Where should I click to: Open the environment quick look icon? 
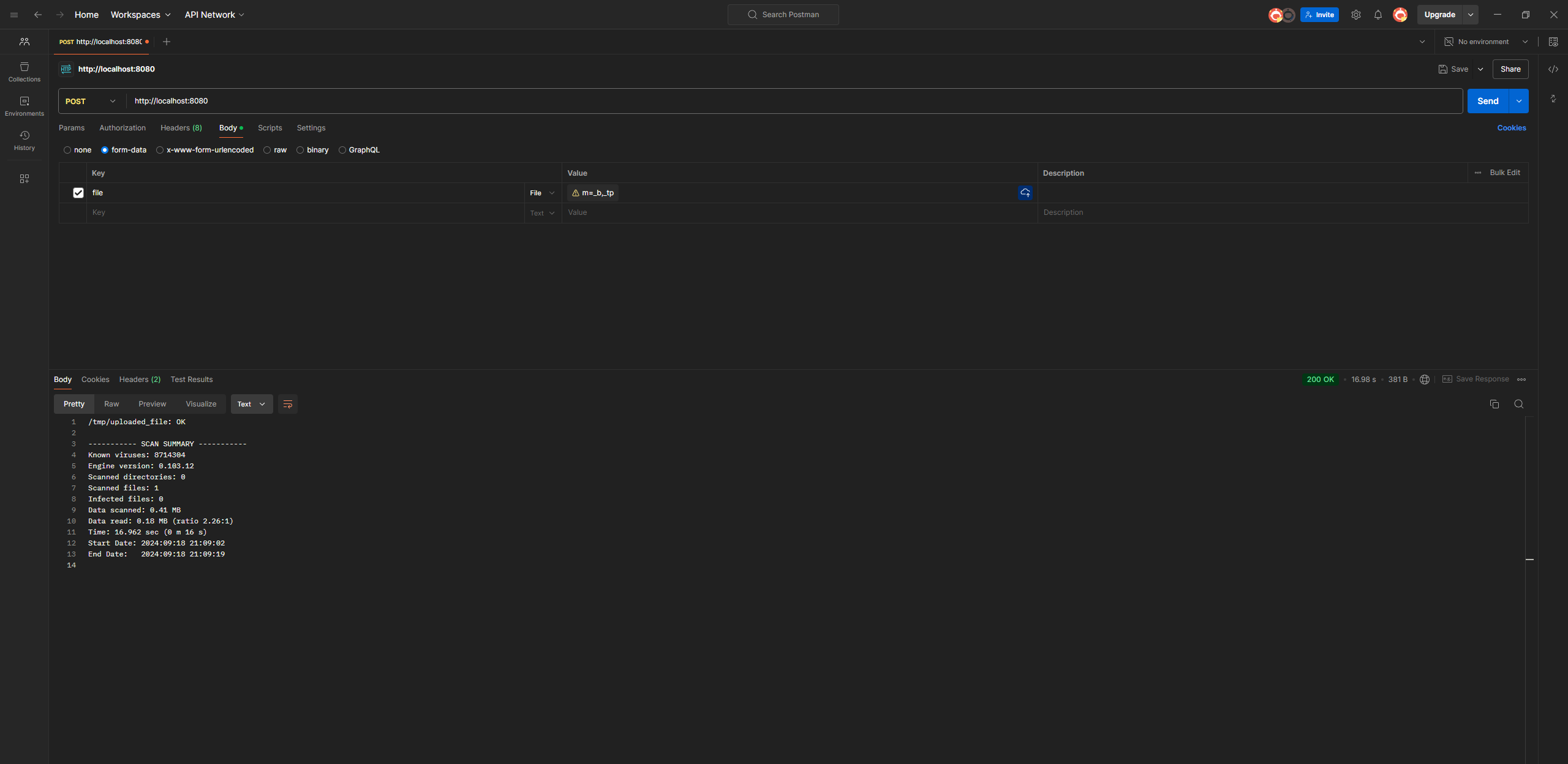point(1553,42)
